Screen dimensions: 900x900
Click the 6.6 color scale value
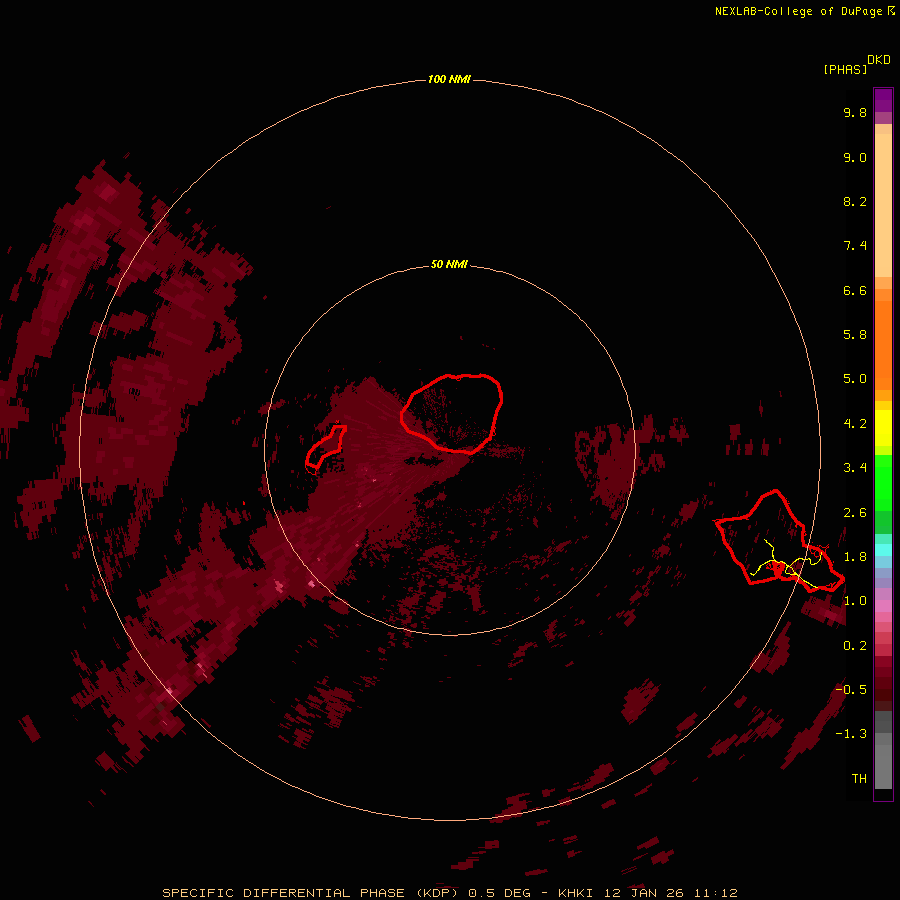pyautogui.click(x=855, y=290)
